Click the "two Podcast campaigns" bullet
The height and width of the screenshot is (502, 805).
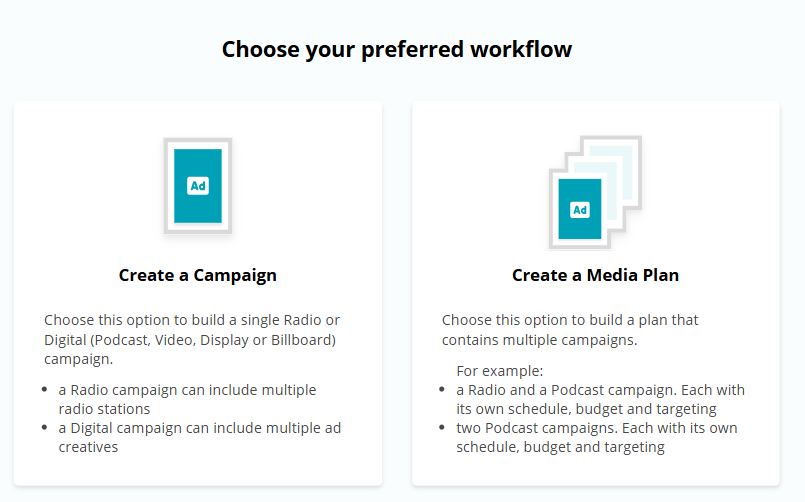click(596, 437)
